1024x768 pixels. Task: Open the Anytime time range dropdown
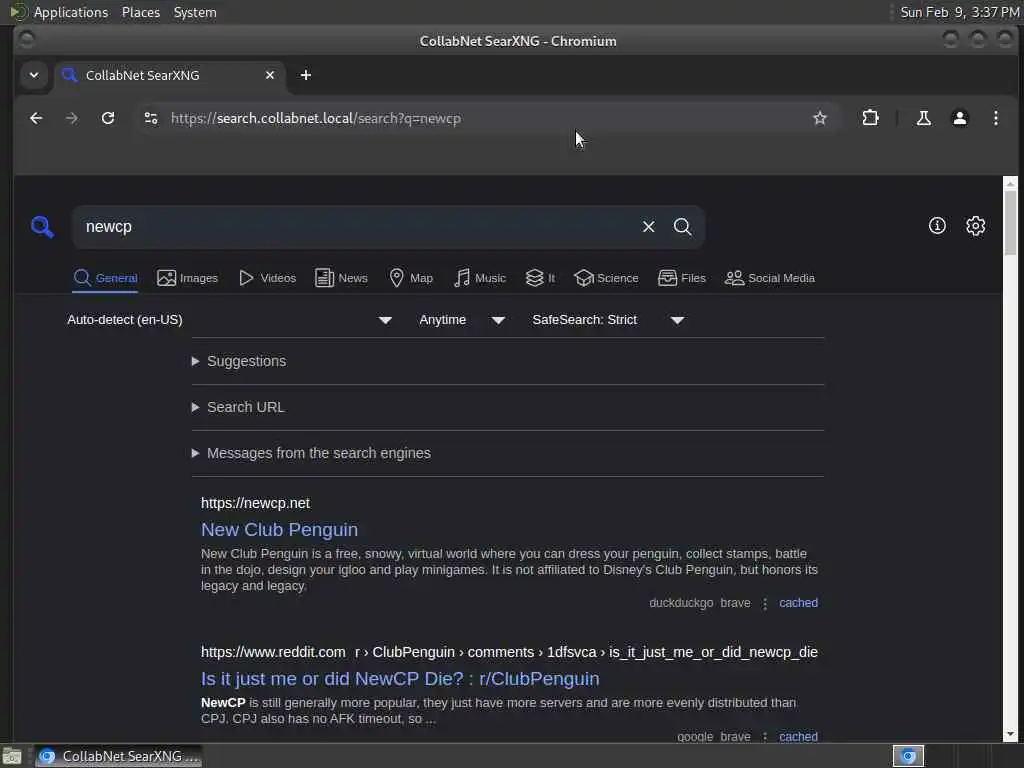coord(462,320)
